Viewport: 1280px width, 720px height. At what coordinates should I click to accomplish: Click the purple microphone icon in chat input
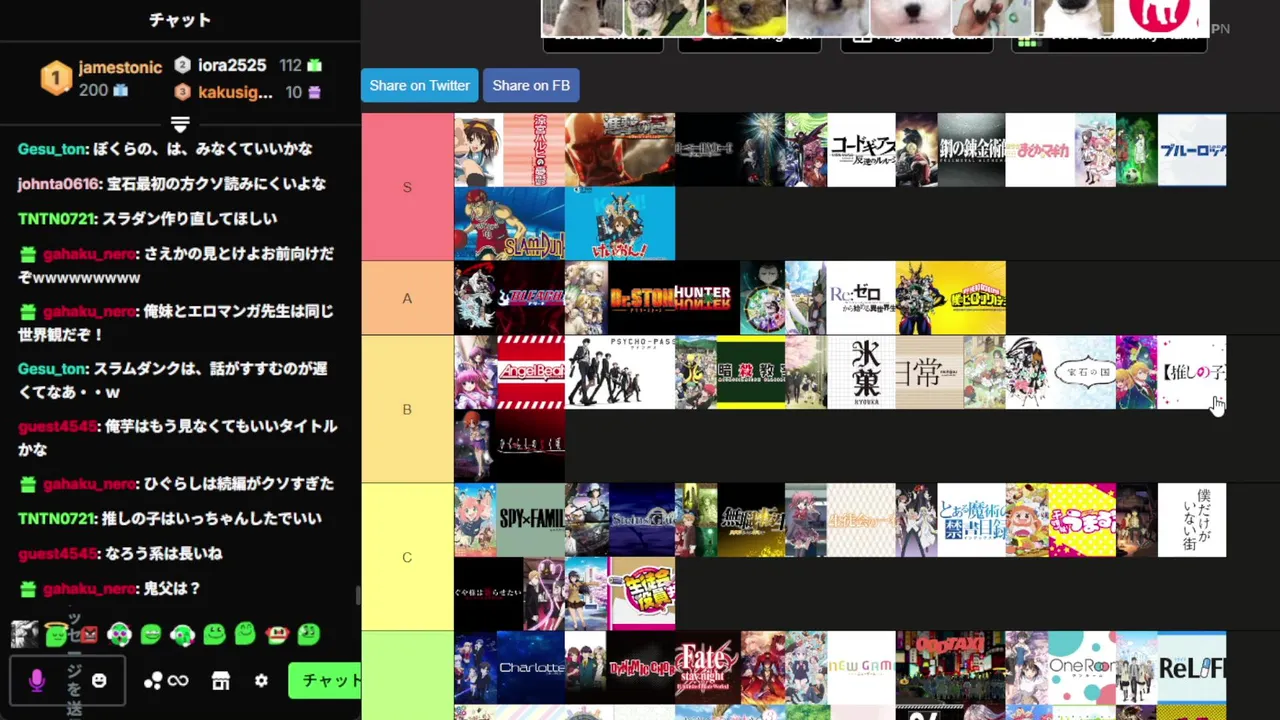[x=36, y=681]
